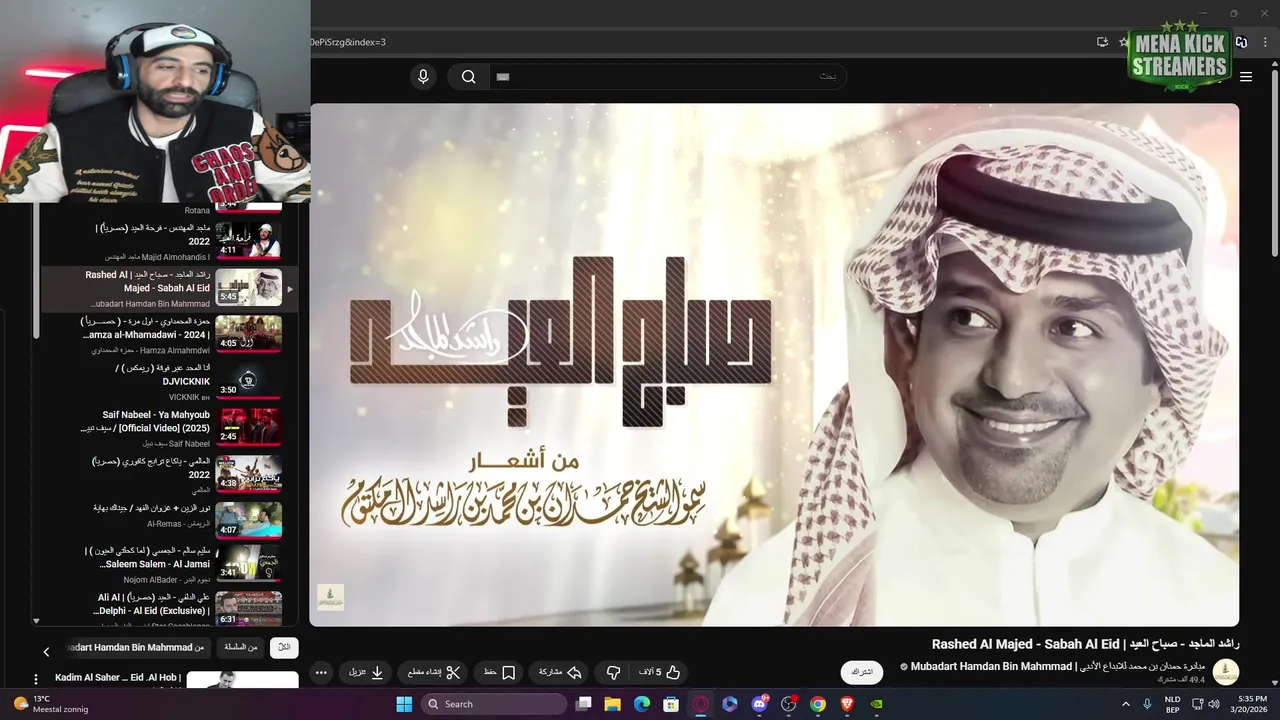
Task: Open the NVIDIA app from the taskbar
Action: click(x=877, y=704)
